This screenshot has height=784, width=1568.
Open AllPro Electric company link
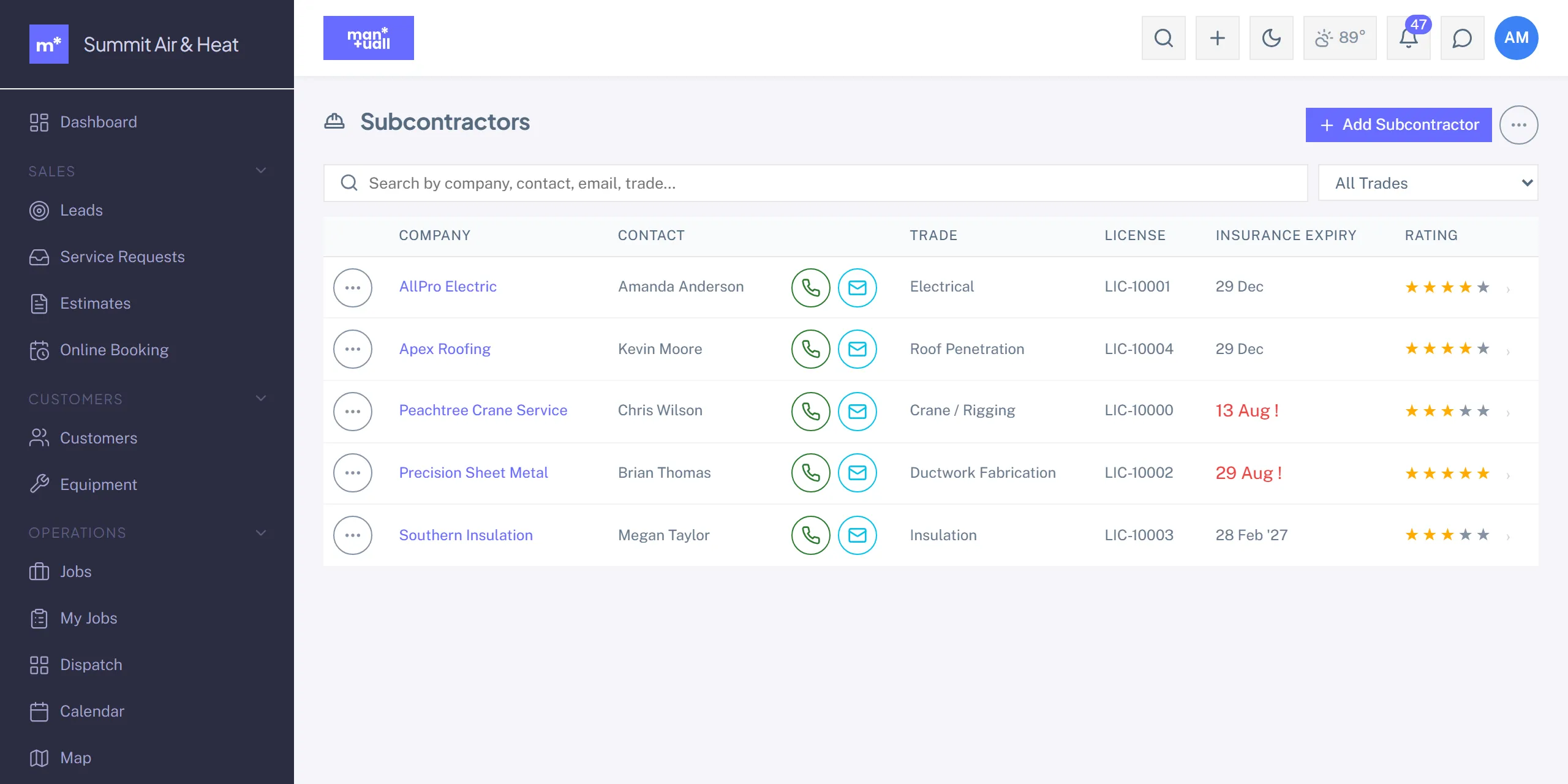click(448, 287)
